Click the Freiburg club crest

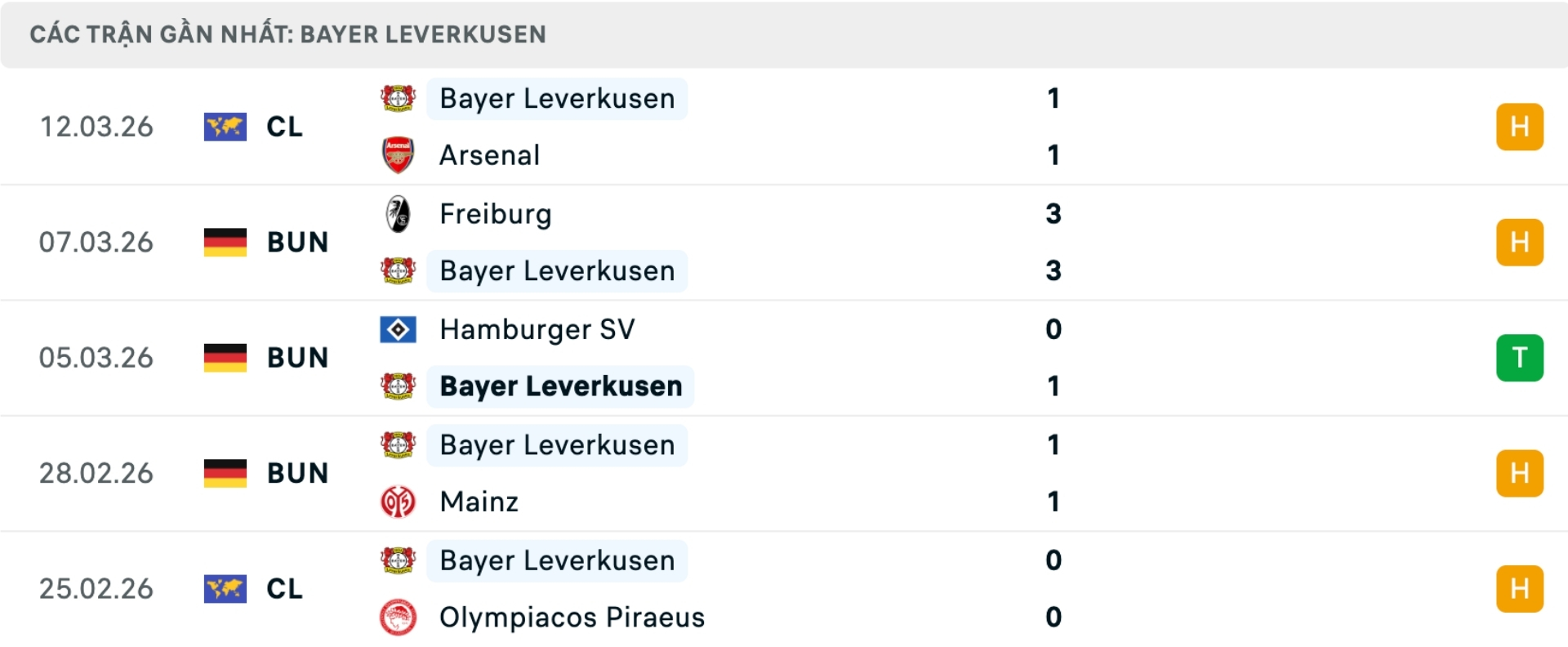[398, 214]
